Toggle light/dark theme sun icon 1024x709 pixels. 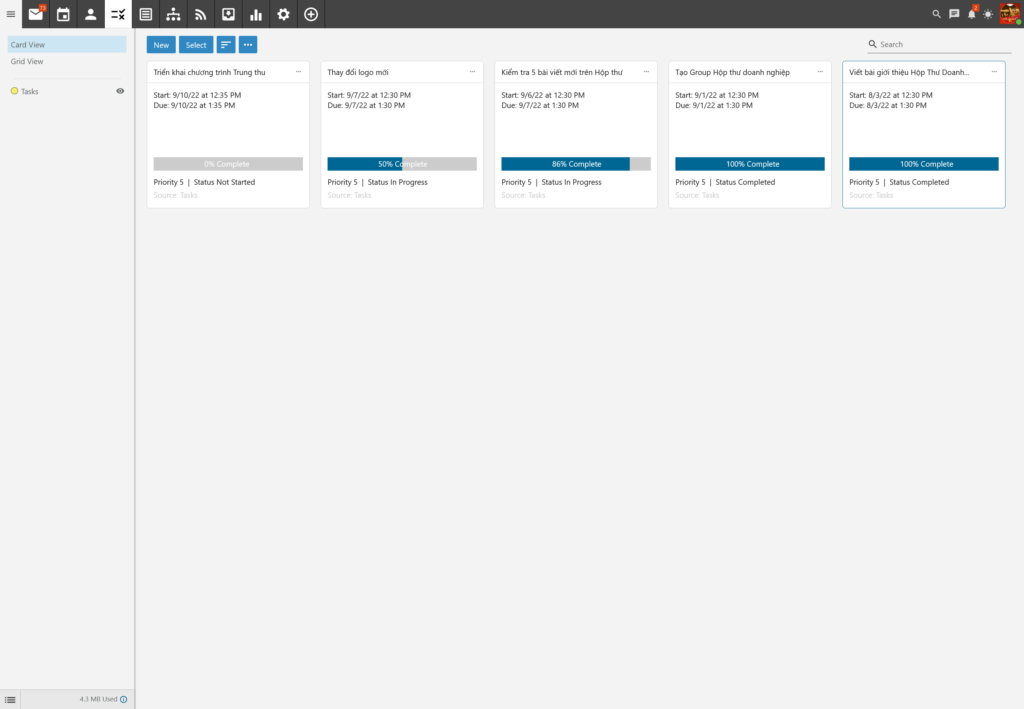988,14
